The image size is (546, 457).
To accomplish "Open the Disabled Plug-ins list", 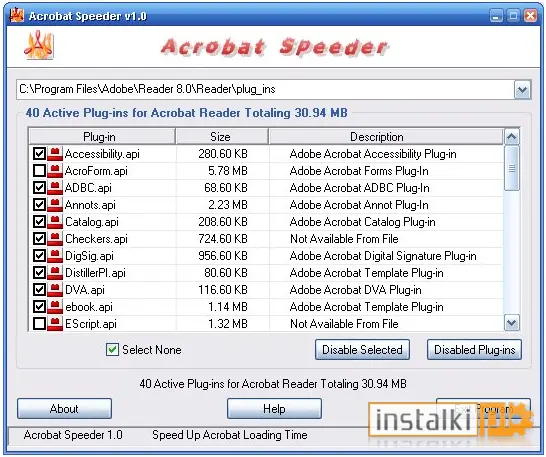I will [474, 350].
